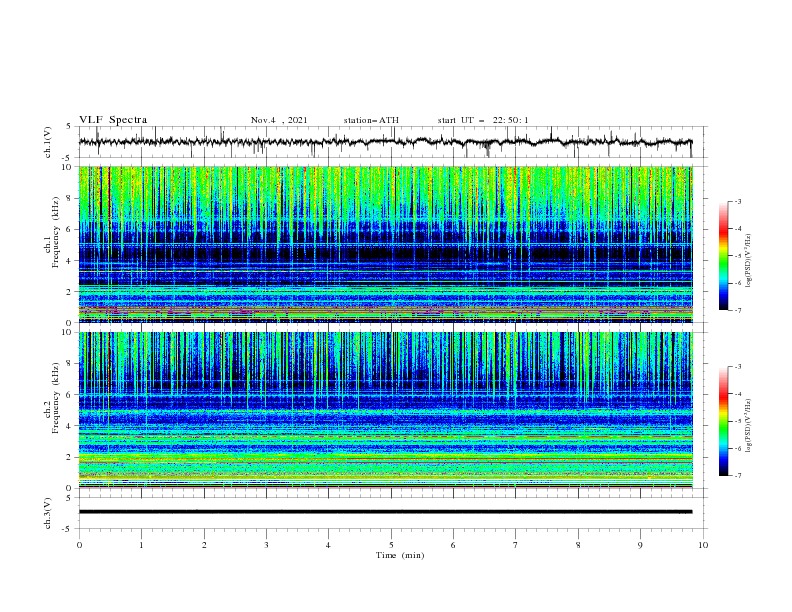Click time axis tick label "9"

click(640, 545)
